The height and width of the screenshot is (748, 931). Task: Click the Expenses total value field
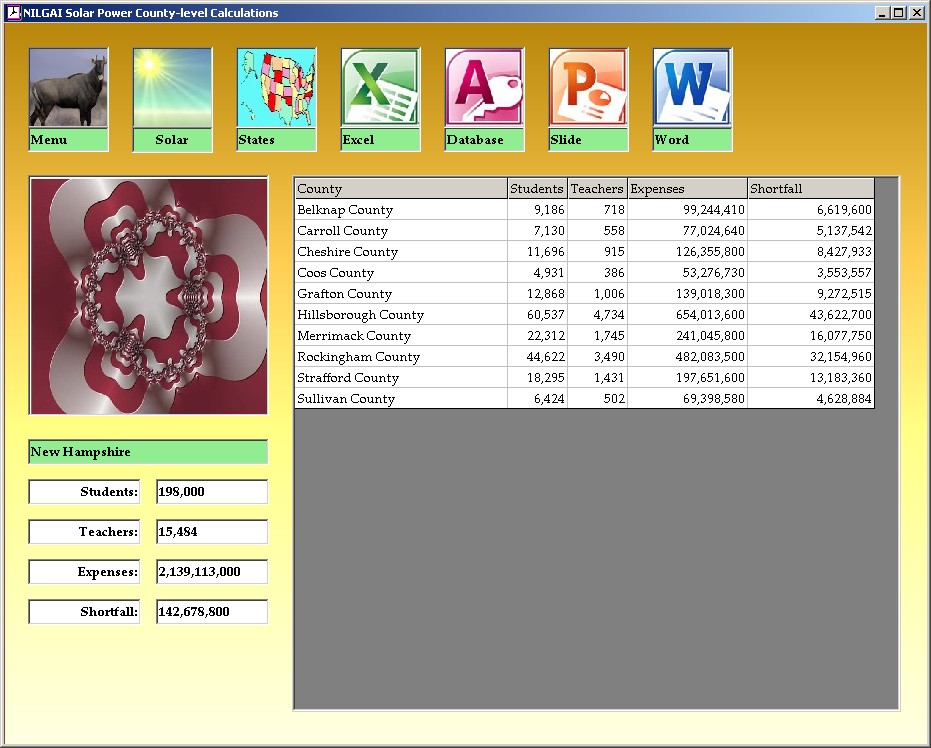click(x=212, y=572)
